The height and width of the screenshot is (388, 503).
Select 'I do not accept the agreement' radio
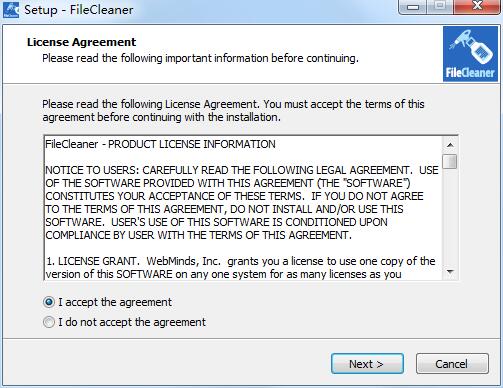tap(49, 322)
